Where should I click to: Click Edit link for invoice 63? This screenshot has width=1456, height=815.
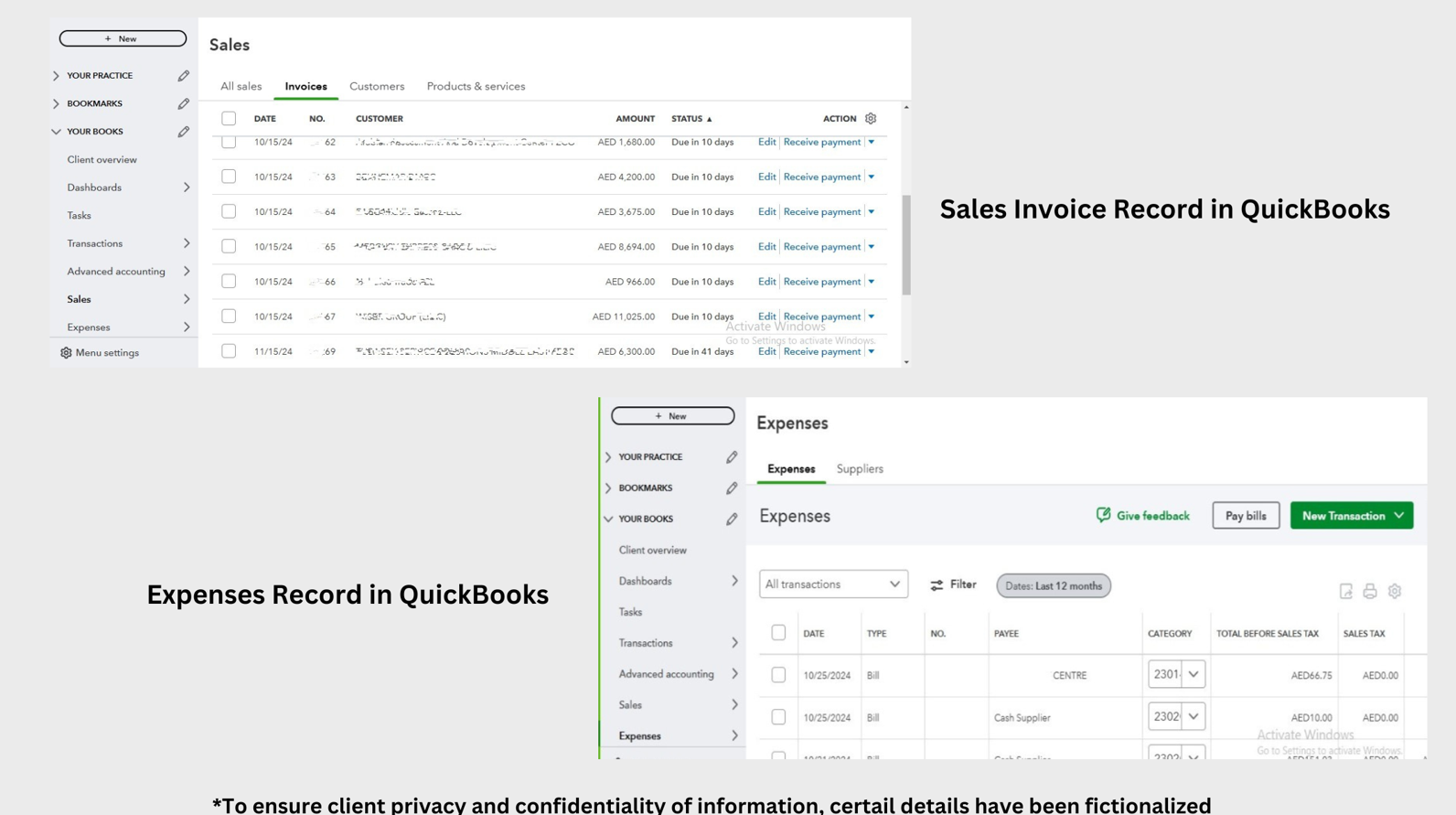point(766,177)
